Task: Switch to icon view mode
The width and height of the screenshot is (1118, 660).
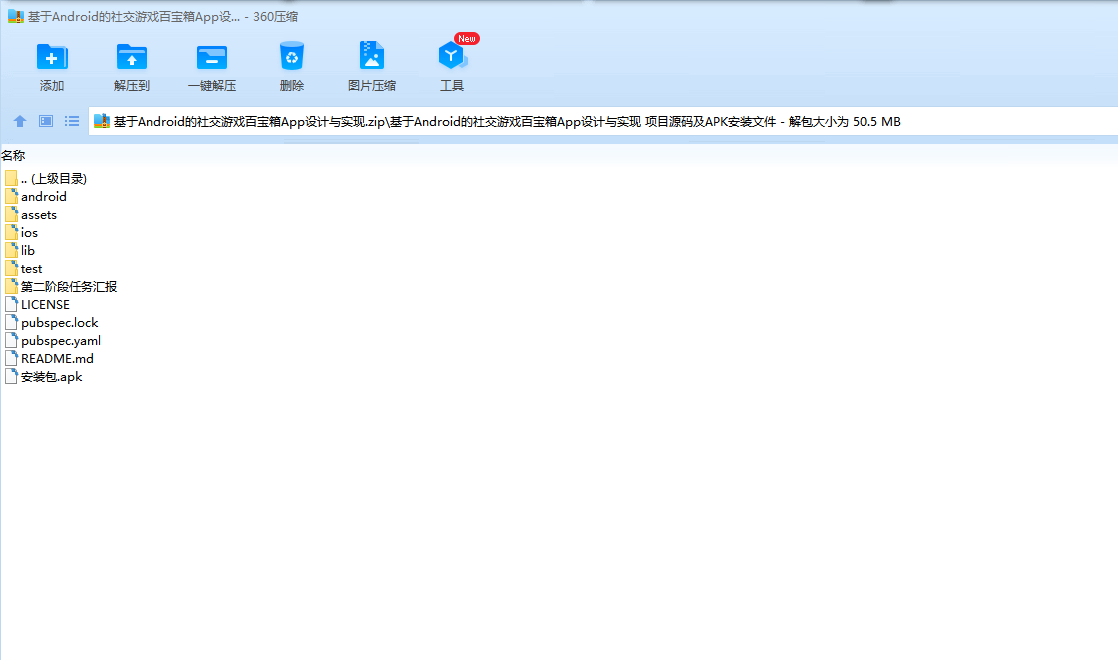Action: point(46,121)
